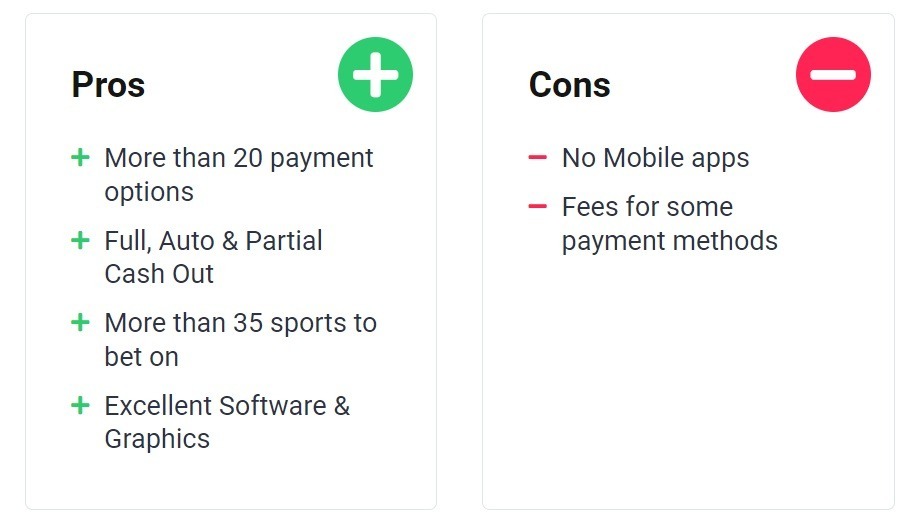
Task: Click green plus beside 'More than 35 sports'
Action: click(80, 323)
